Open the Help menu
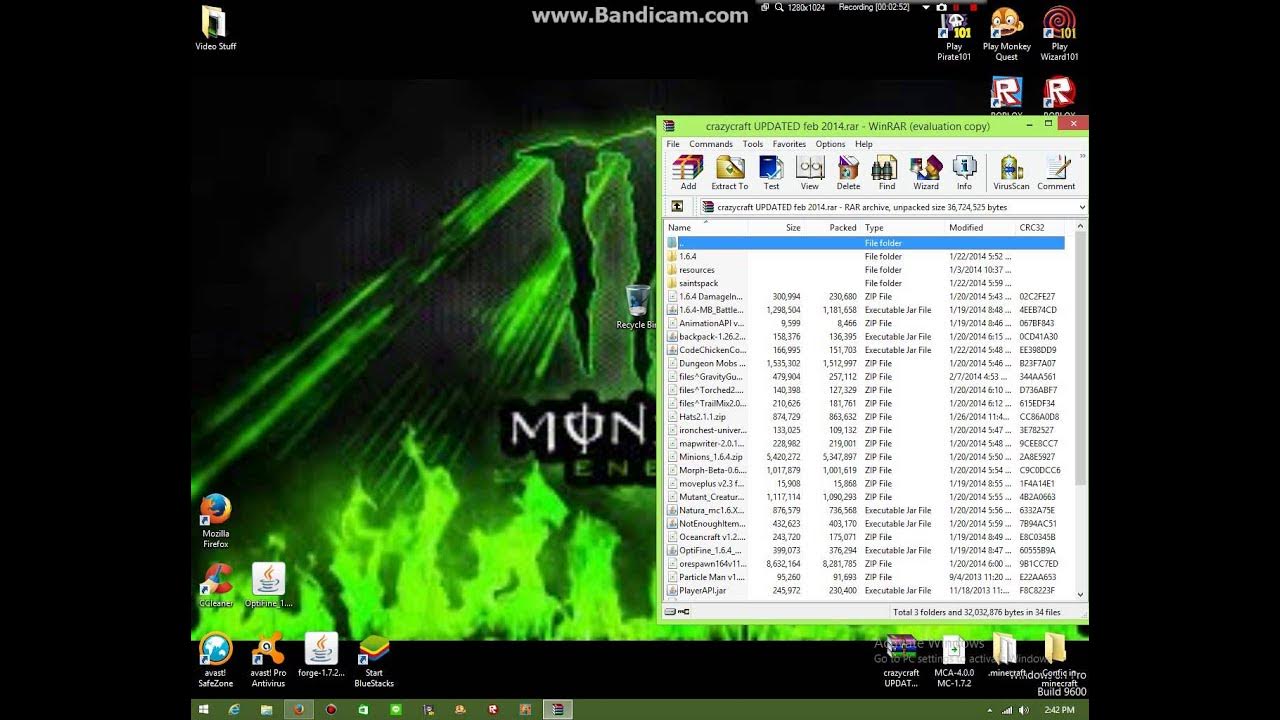Screen dimensions: 1280x720 863,144
